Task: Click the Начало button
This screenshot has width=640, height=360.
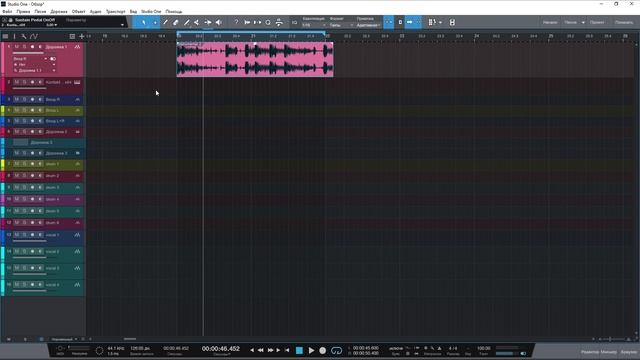Action: coord(550,22)
